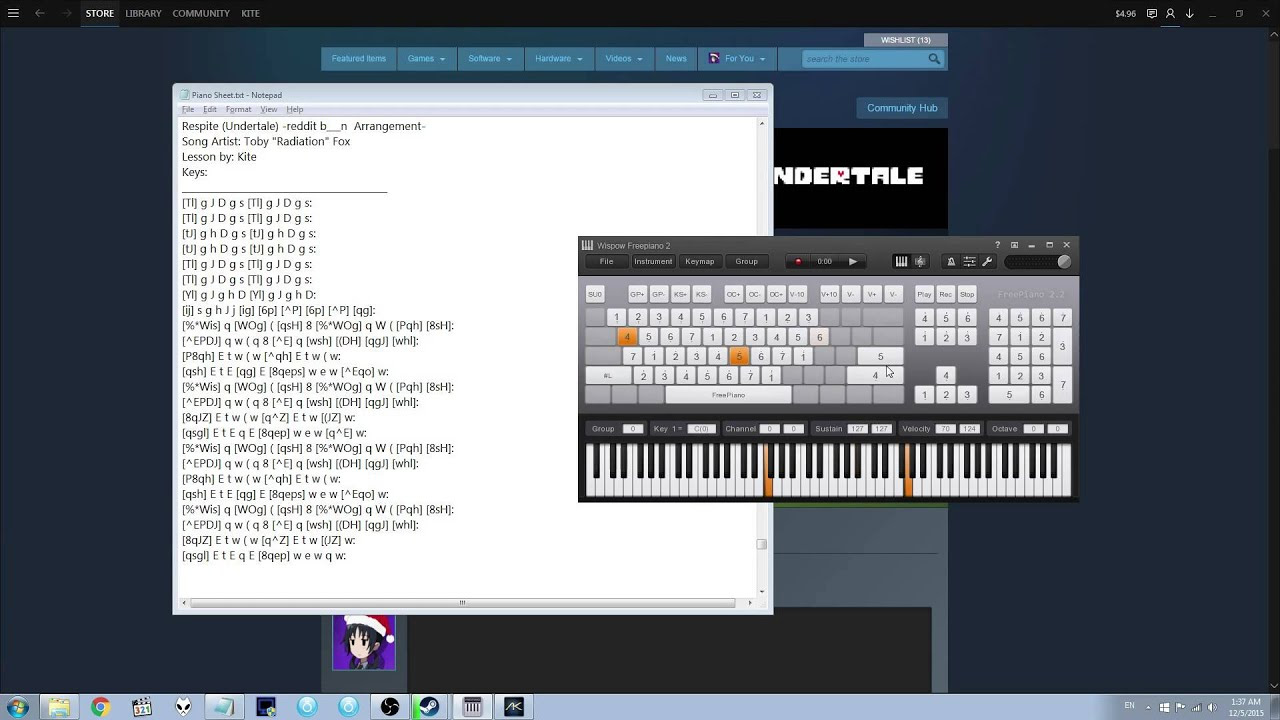The image size is (1280, 720).
Task: Open the WISHLIST (13) button
Action: point(905,40)
